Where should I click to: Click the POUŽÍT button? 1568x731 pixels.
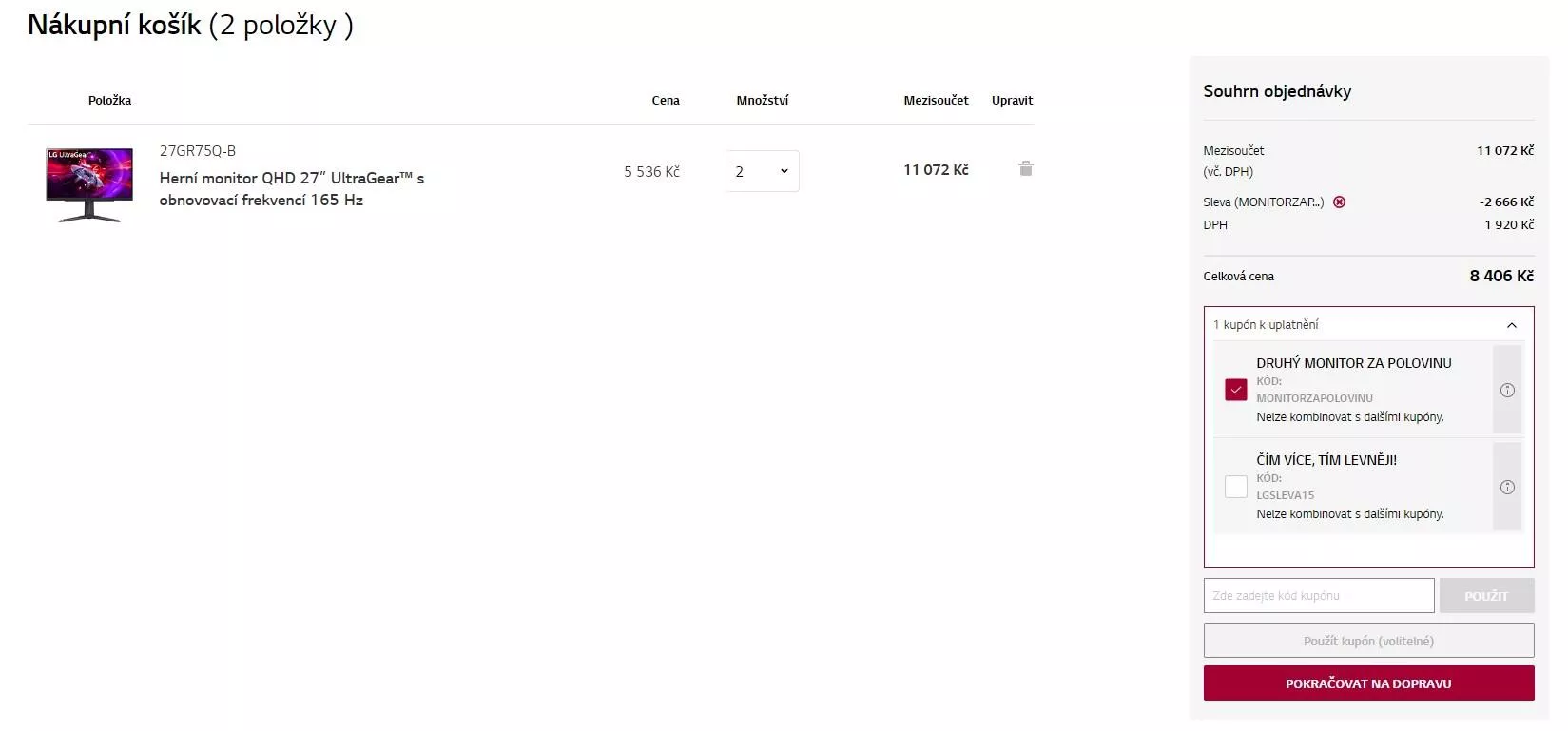[x=1486, y=596]
